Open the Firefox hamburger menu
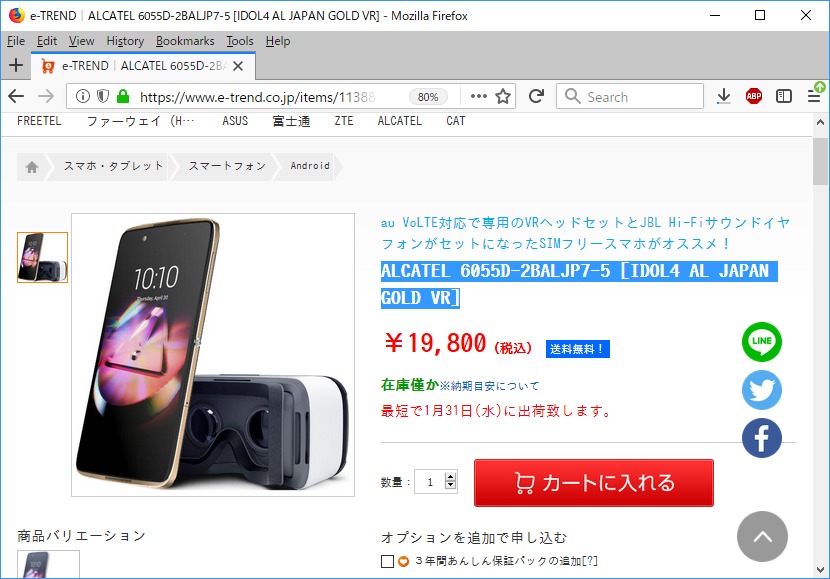Image resolution: width=830 pixels, height=579 pixels. coord(814,96)
